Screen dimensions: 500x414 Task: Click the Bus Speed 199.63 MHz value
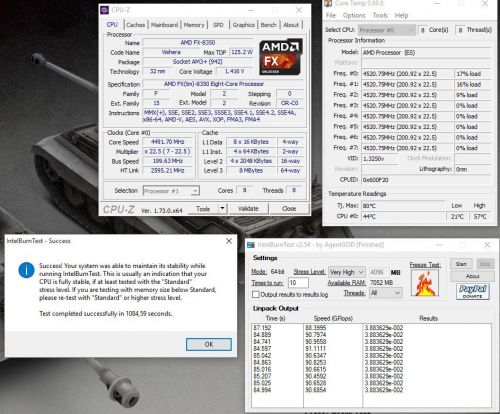pyautogui.click(x=168, y=161)
